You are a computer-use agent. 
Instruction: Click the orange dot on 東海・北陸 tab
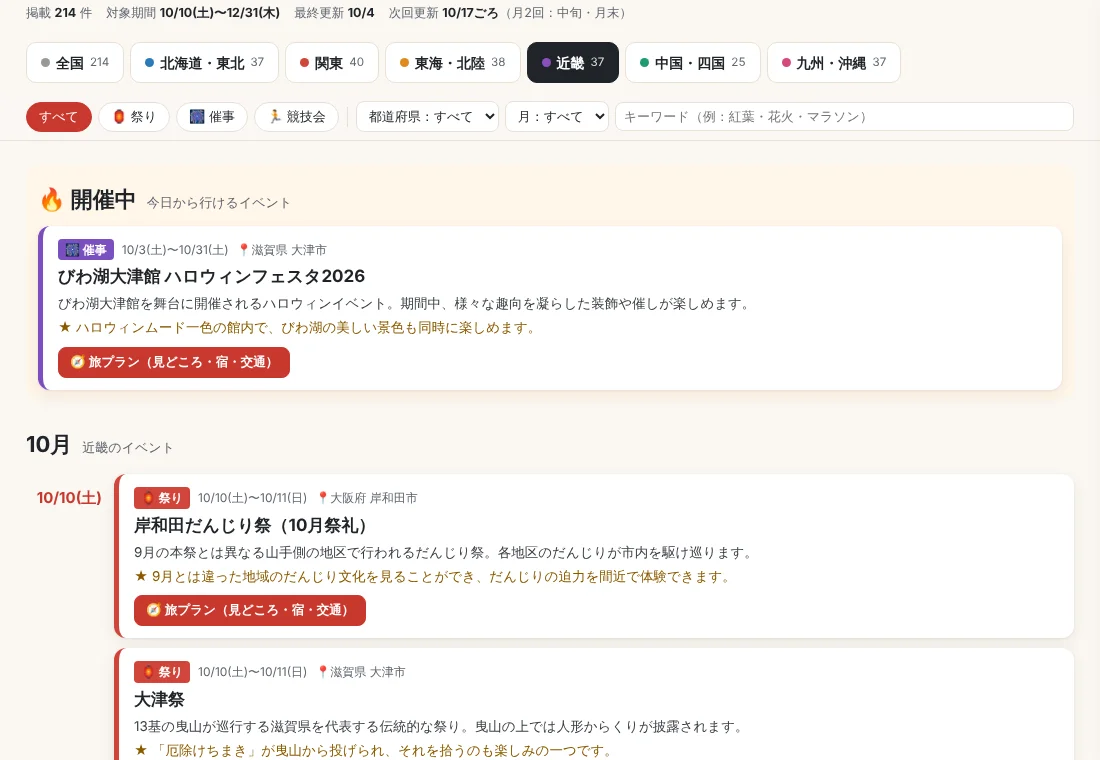(x=404, y=63)
